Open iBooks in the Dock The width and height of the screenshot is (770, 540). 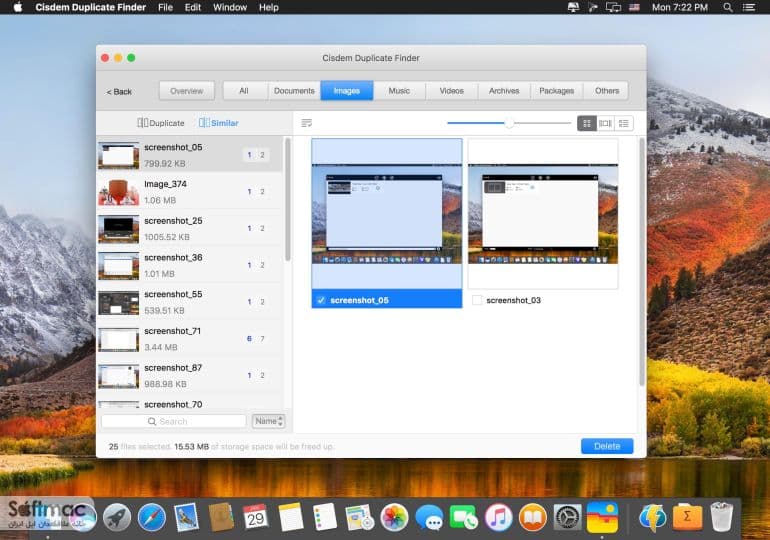pyautogui.click(x=533, y=517)
